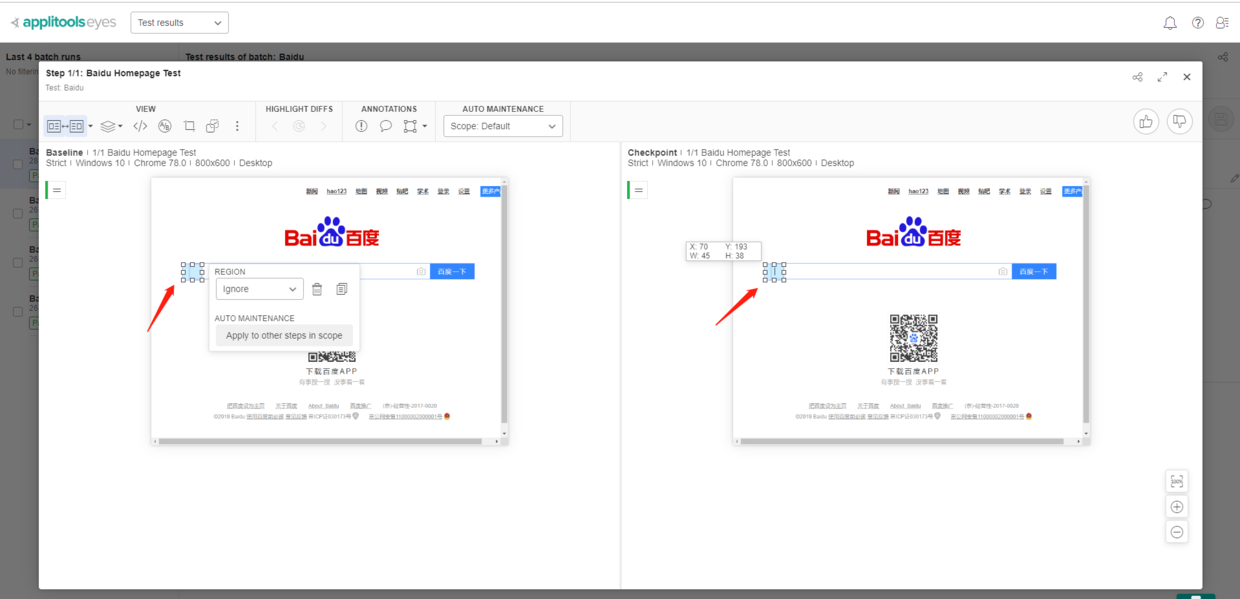This screenshot has height=599, width=1240.
Task: Select the annotation region tool icon
Action: [410, 126]
